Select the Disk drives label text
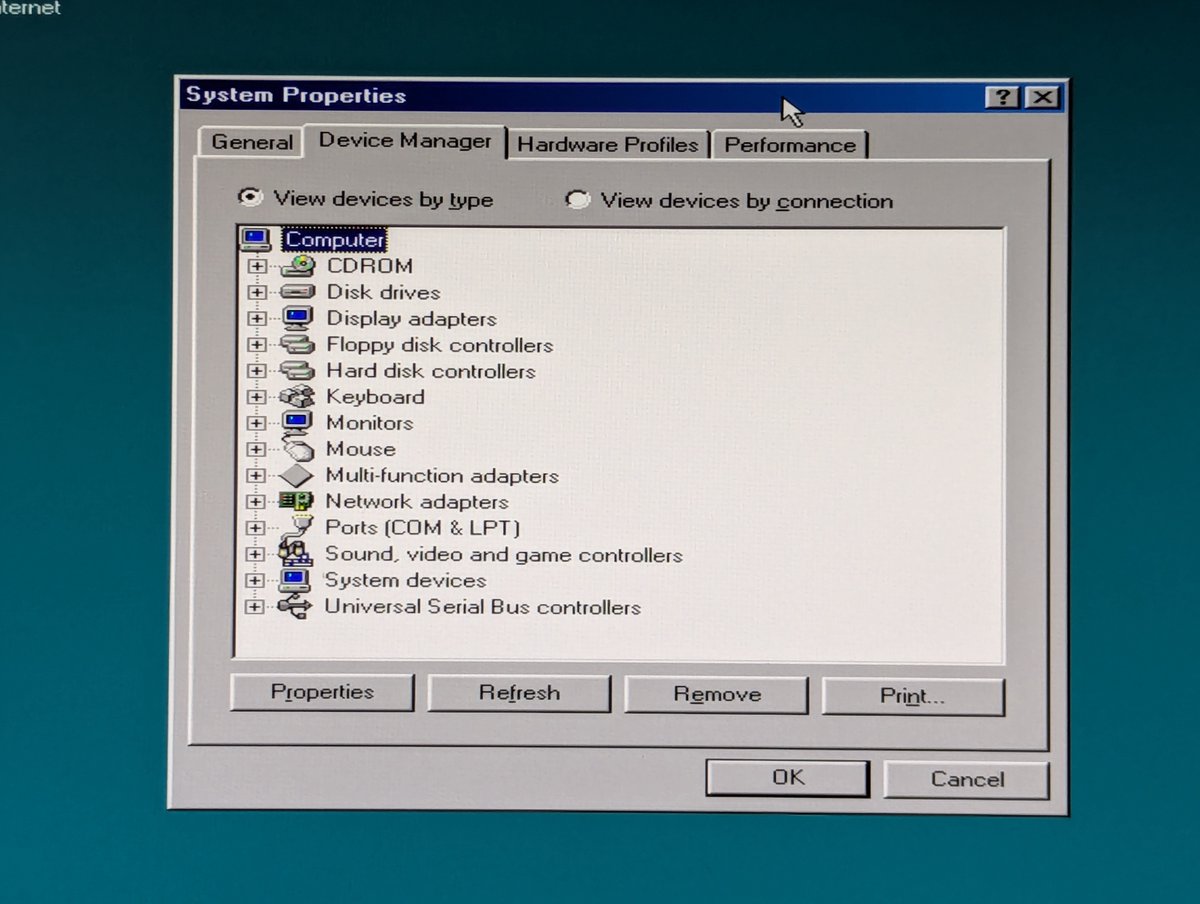This screenshot has width=1200, height=904. click(383, 292)
